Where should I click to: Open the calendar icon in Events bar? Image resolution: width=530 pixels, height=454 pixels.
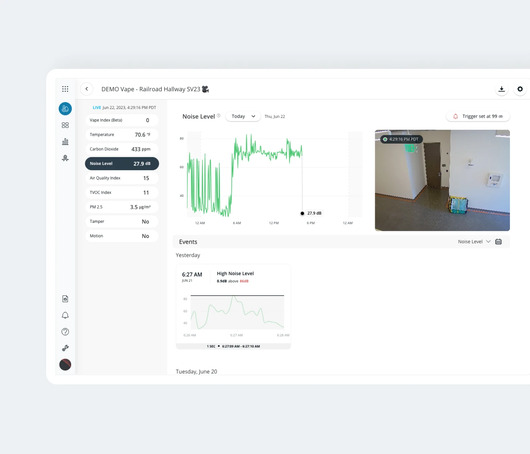(498, 241)
